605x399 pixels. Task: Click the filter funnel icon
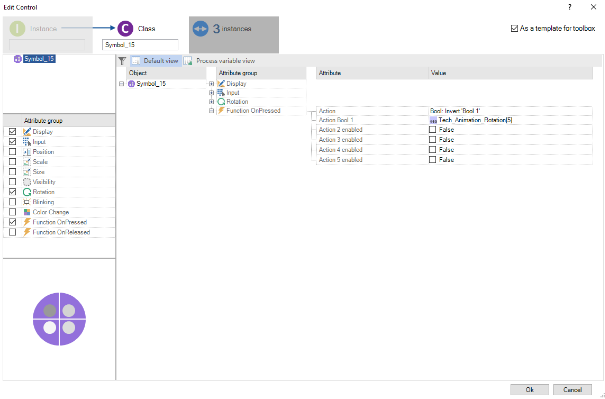tap(122, 61)
